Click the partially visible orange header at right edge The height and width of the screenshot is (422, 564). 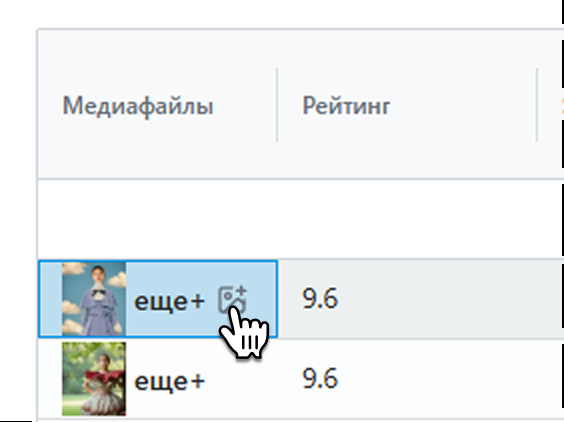click(562, 105)
